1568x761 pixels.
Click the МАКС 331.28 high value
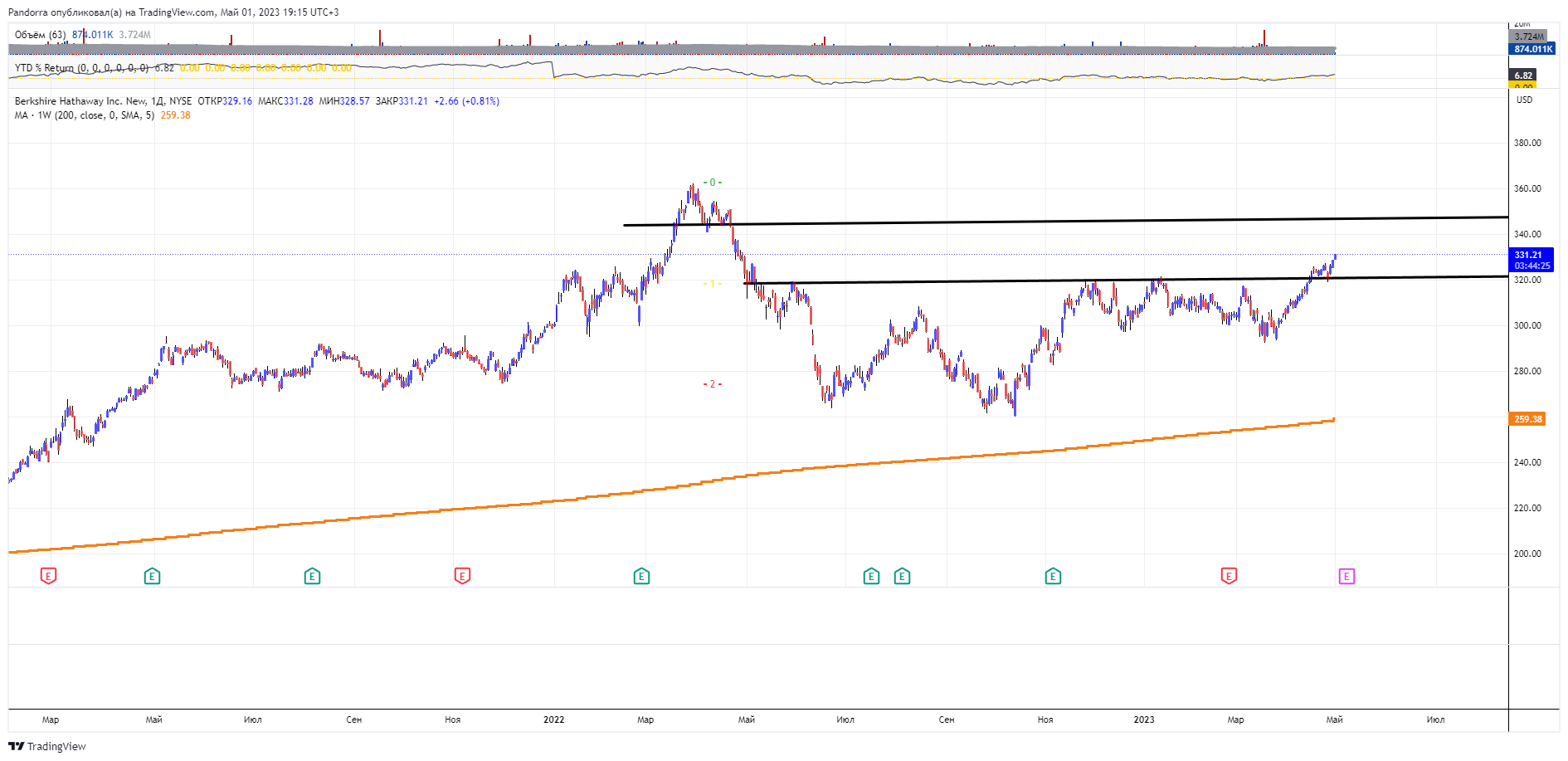coord(285,101)
